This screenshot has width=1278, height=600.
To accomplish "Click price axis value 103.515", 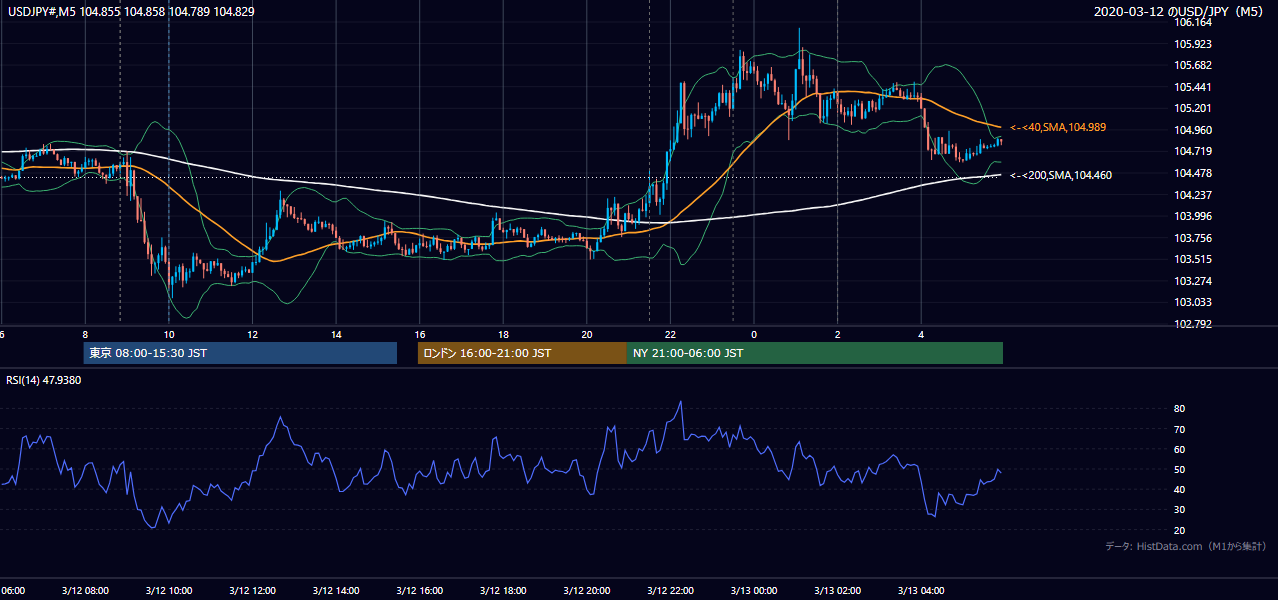I will [1194, 259].
